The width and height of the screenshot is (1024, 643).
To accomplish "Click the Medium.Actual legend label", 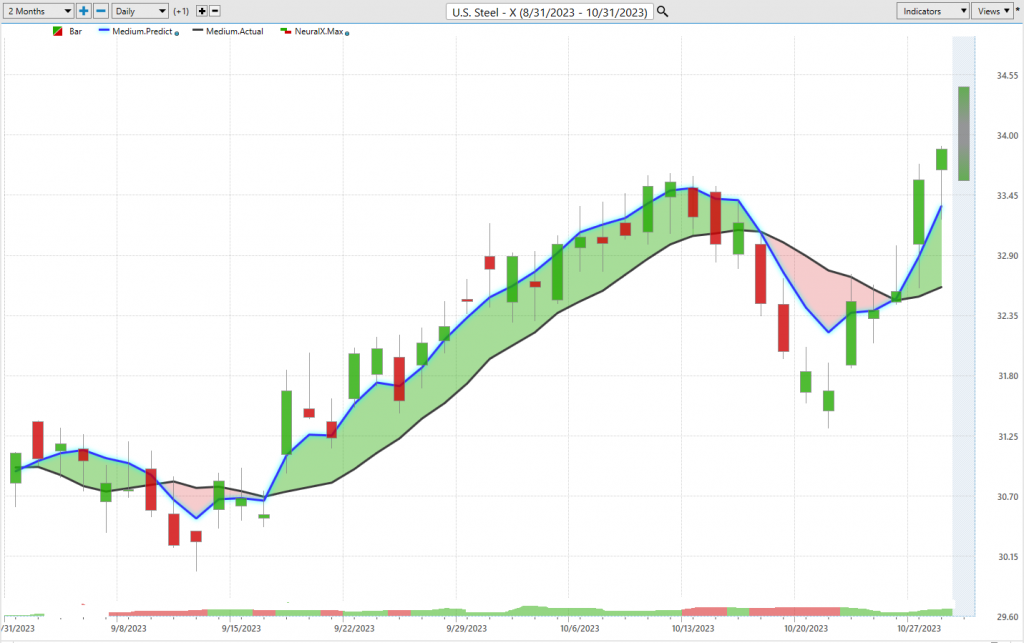I will (x=234, y=31).
